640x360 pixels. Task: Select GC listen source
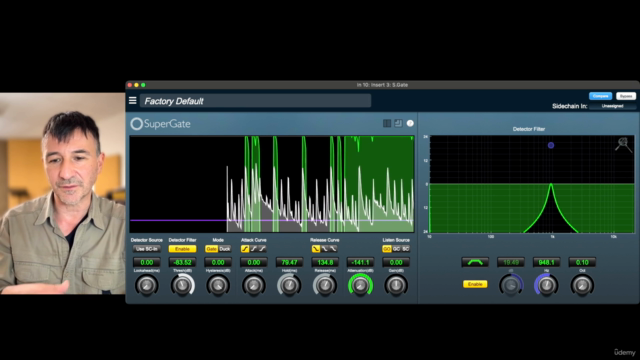(396, 249)
